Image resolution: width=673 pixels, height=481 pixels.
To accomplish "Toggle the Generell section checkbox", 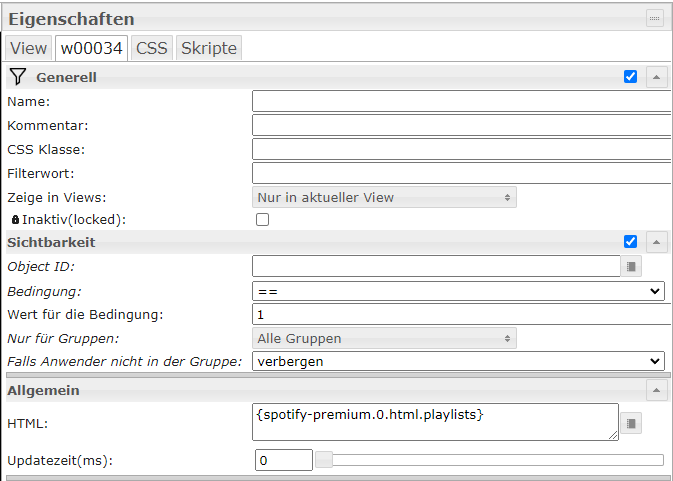I will point(630,77).
